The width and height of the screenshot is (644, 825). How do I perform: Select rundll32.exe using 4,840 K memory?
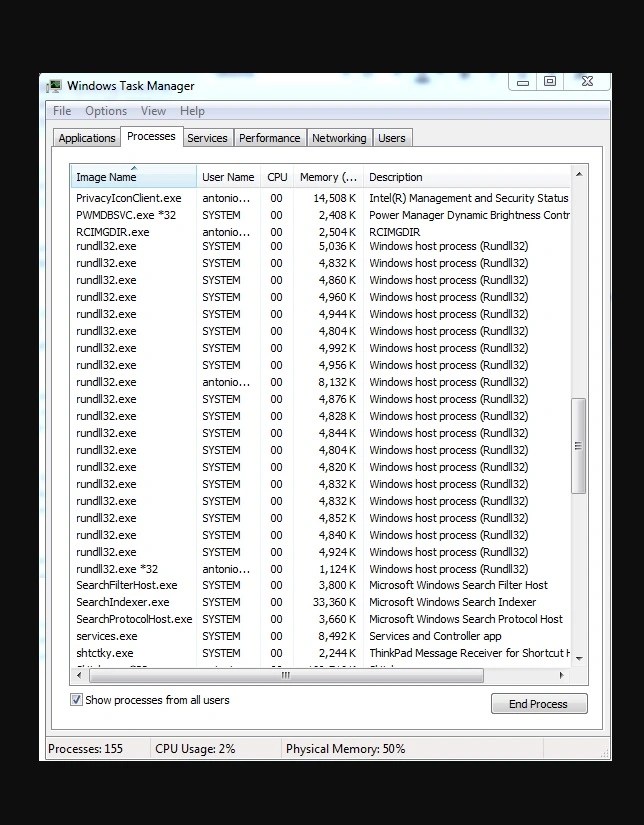click(321, 535)
